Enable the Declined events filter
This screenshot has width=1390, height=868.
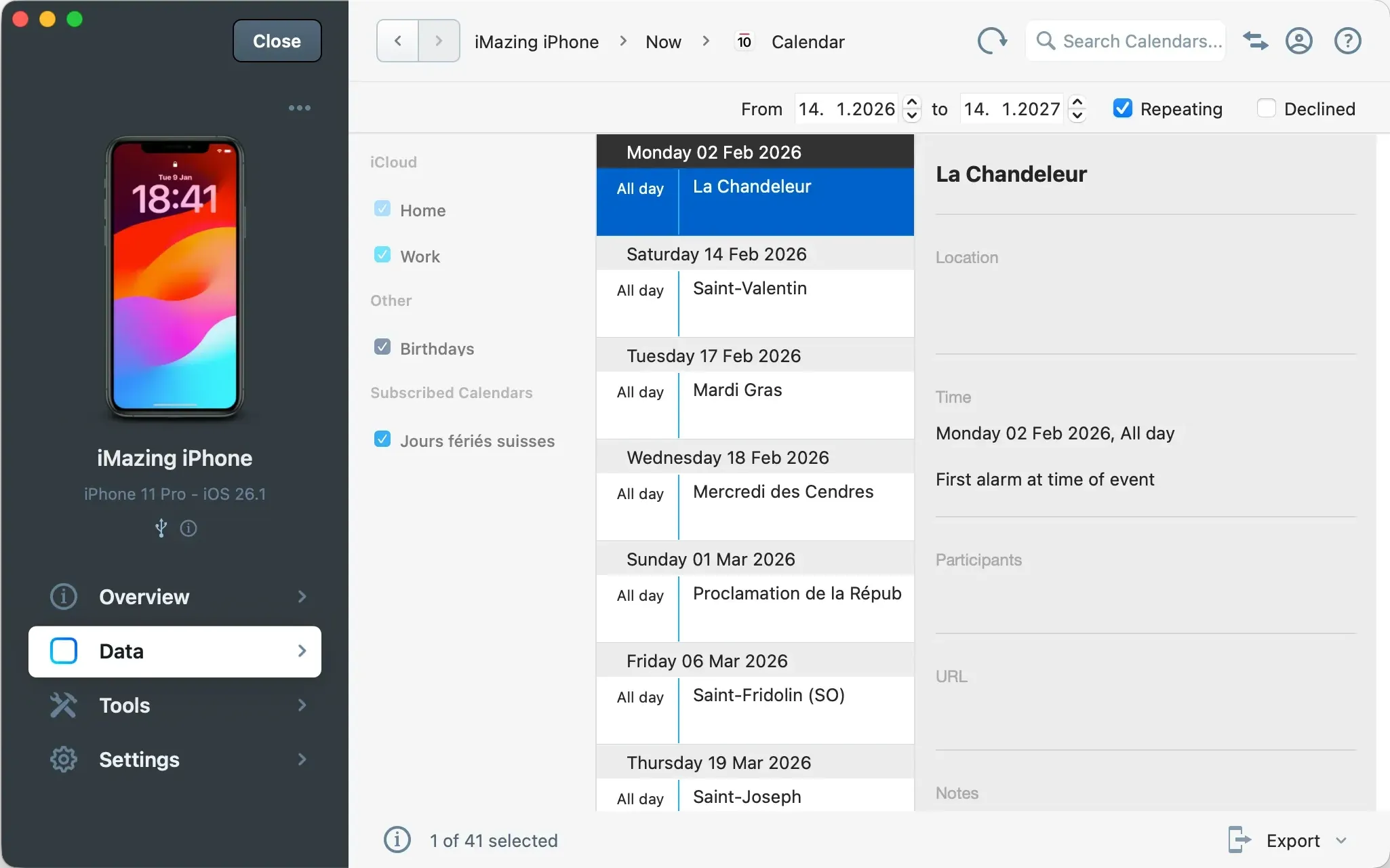tap(1267, 108)
